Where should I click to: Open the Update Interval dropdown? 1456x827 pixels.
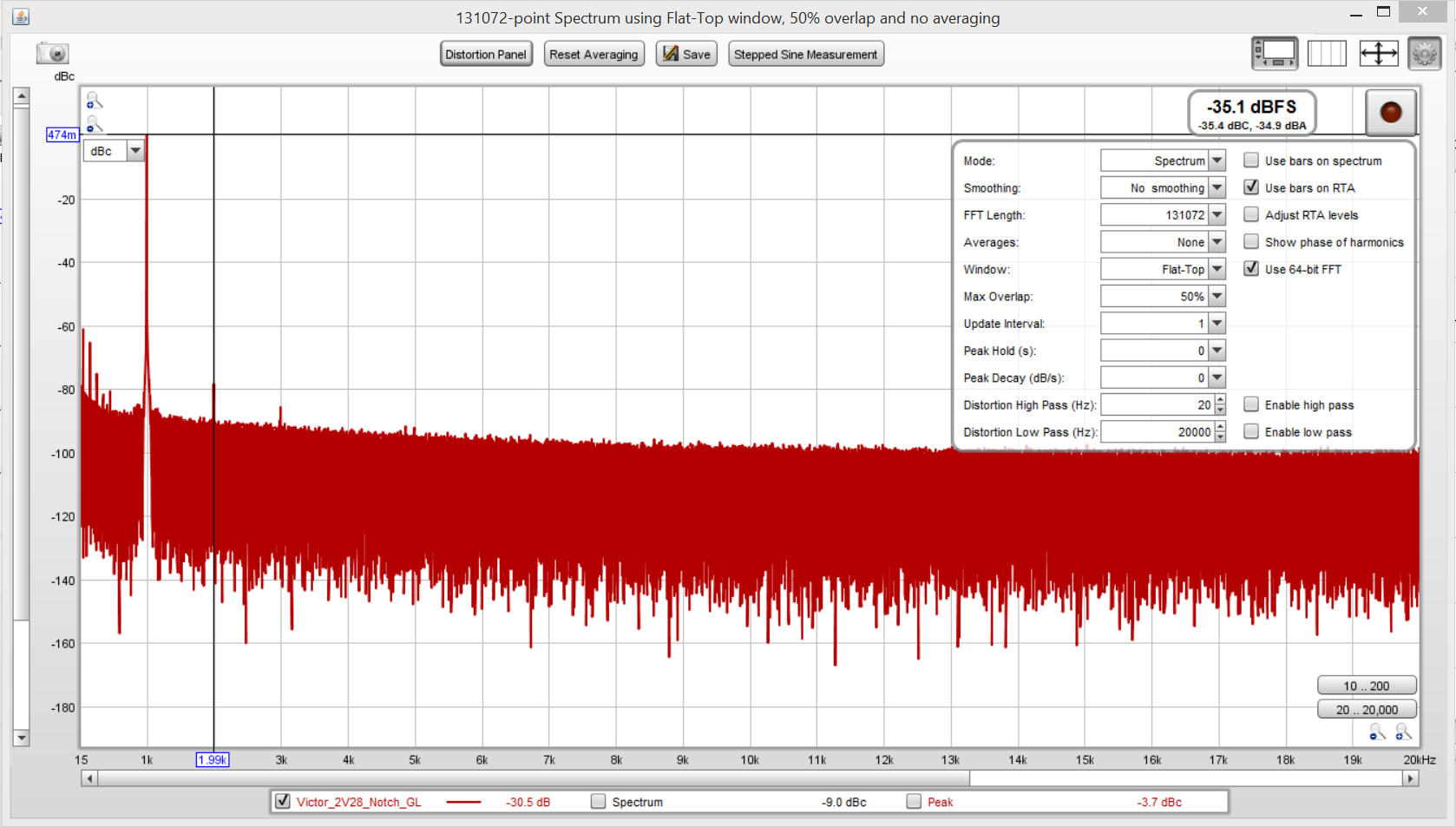tap(1217, 323)
